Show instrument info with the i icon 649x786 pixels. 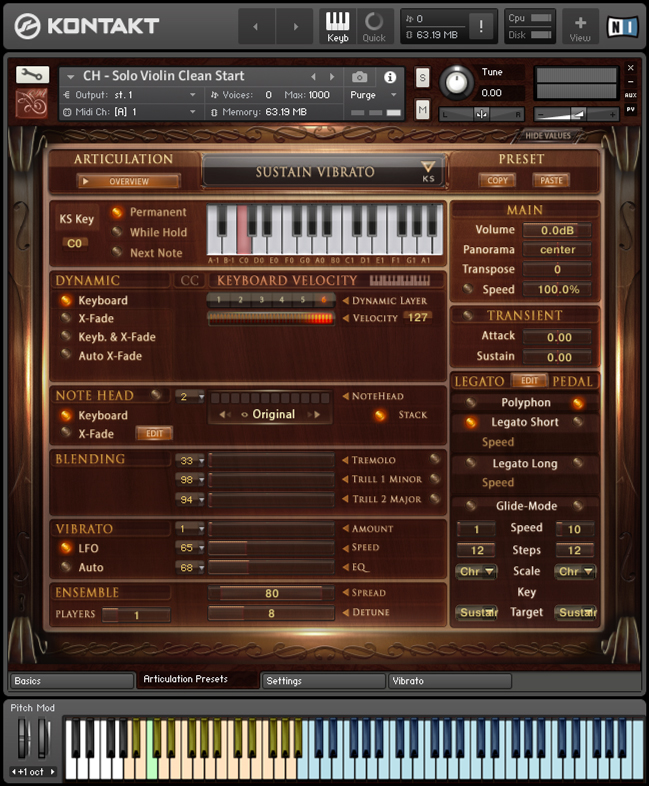(x=390, y=77)
